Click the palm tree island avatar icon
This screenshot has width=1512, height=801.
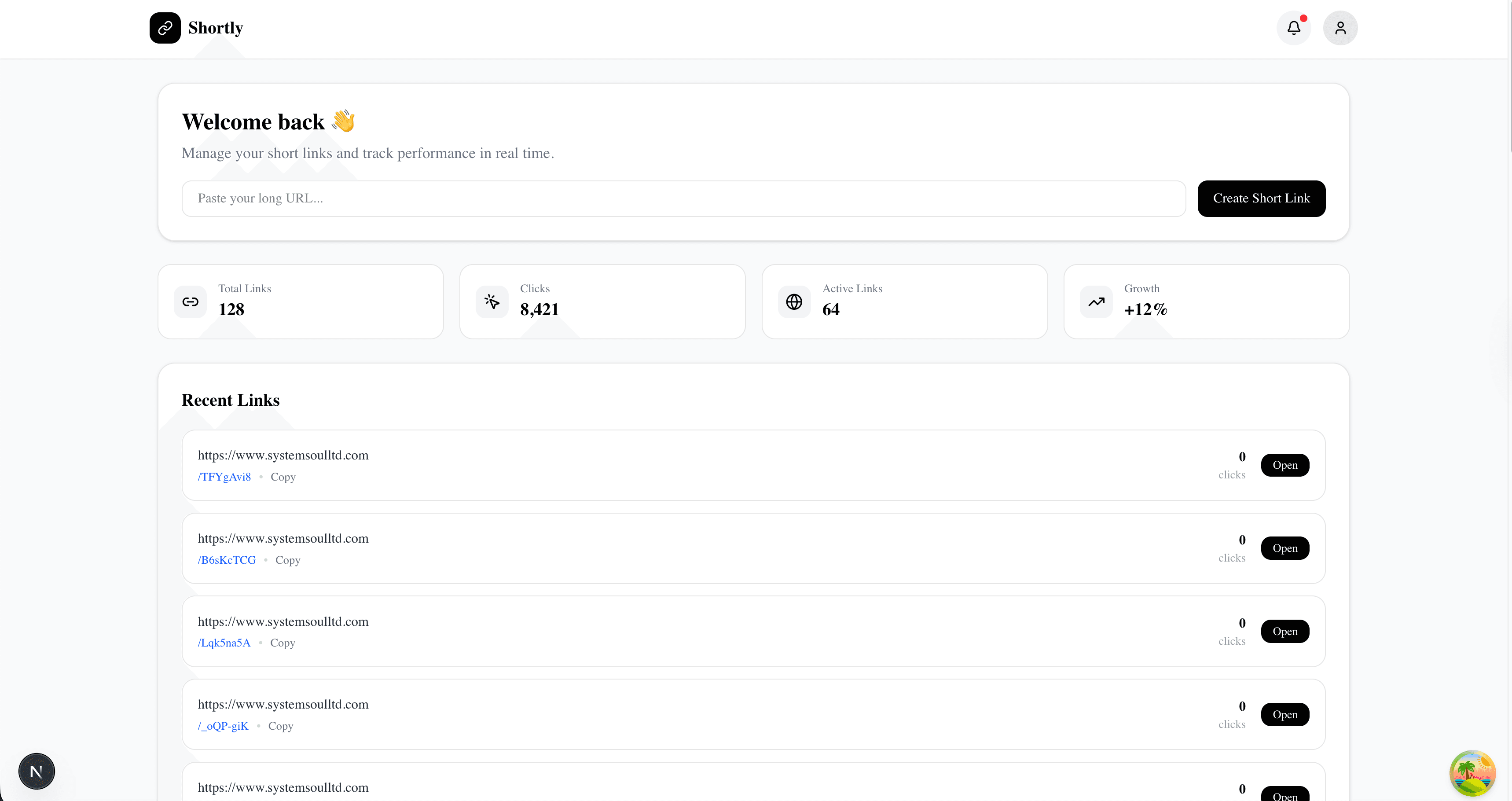point(1472,773)
